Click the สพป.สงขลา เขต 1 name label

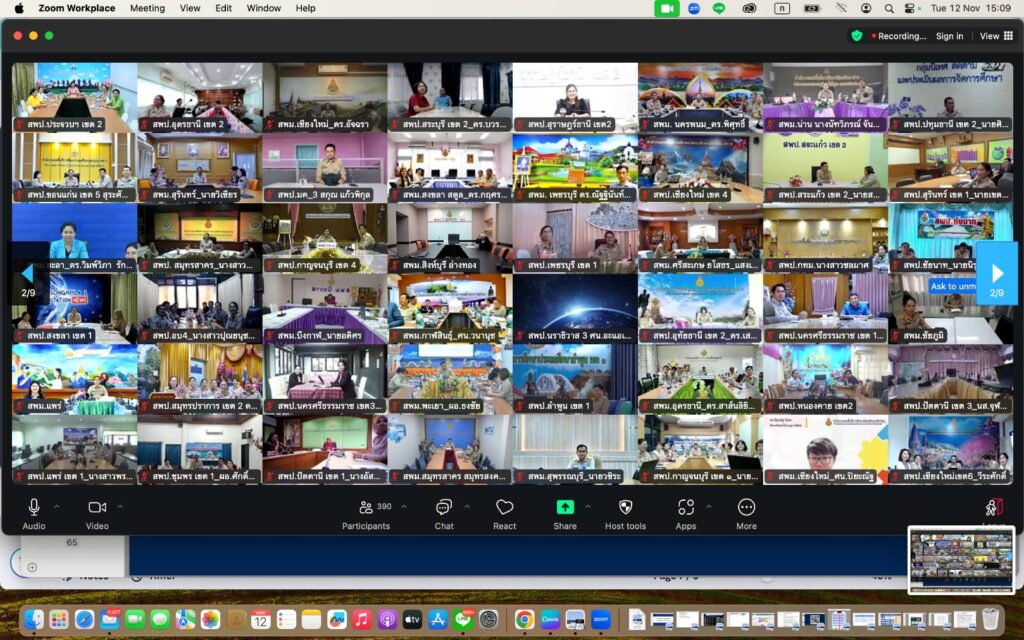(54, 336)
